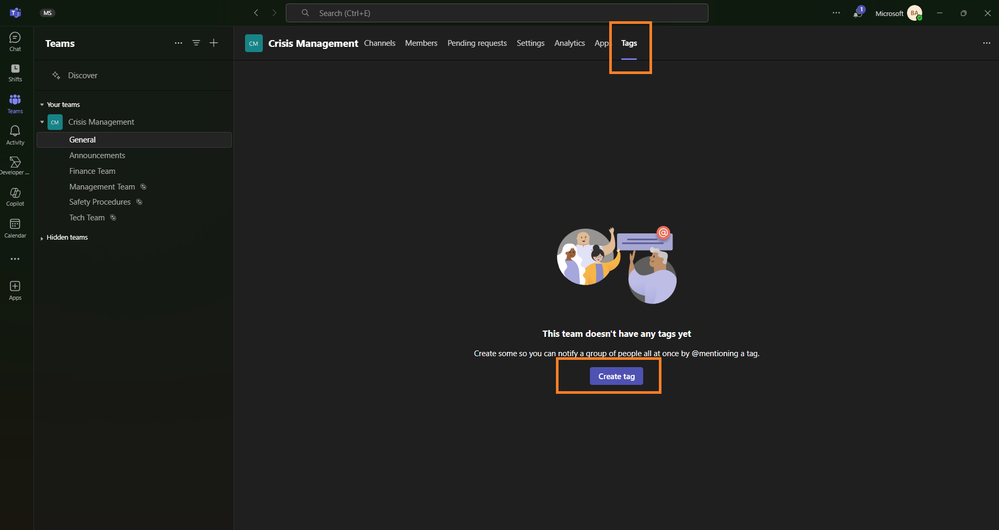Go forward with the right arrow
Screen dimensions: 999x530
[275, 13]
